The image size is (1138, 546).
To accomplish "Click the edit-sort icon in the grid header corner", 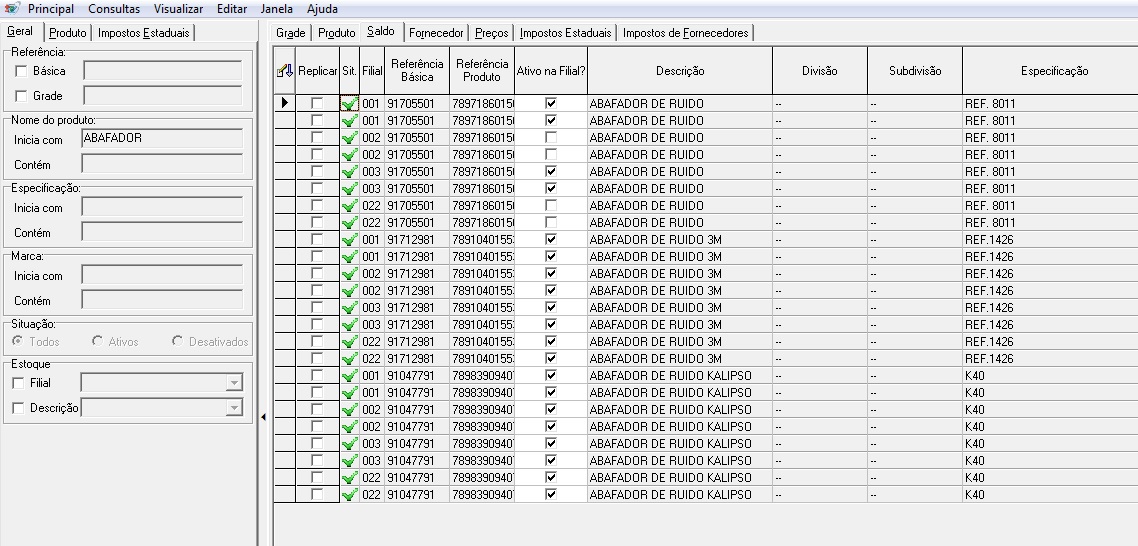I will [284, 70].
